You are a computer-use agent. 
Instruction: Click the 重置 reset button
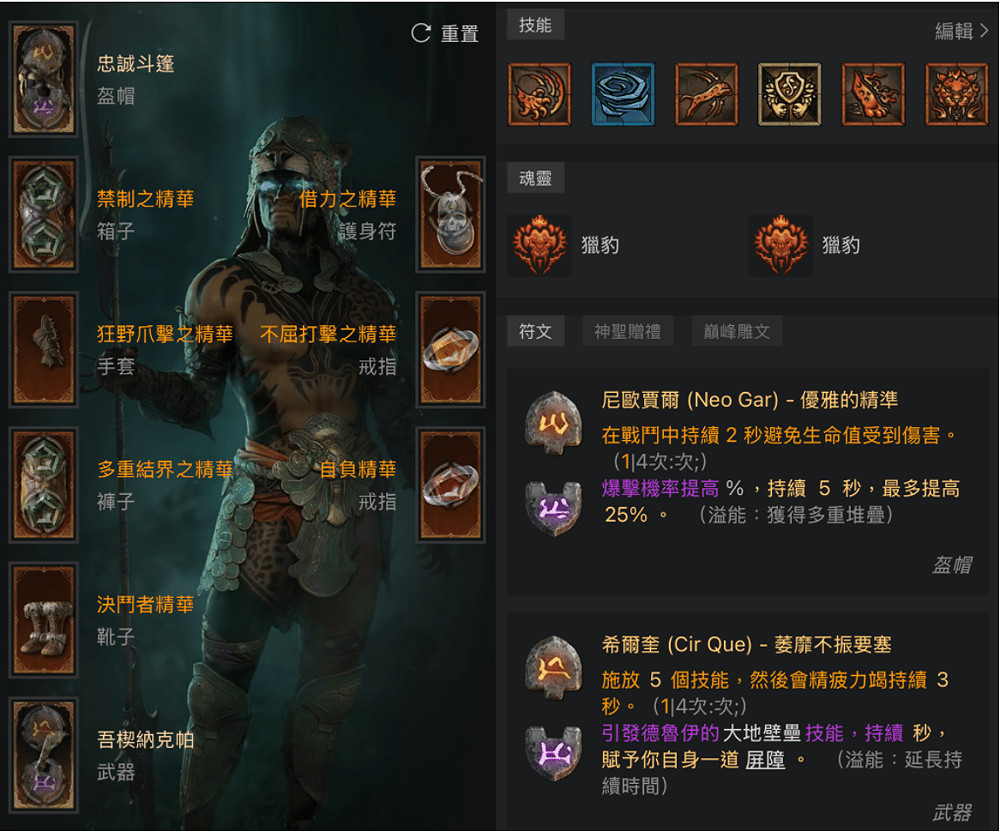[445, 33]
